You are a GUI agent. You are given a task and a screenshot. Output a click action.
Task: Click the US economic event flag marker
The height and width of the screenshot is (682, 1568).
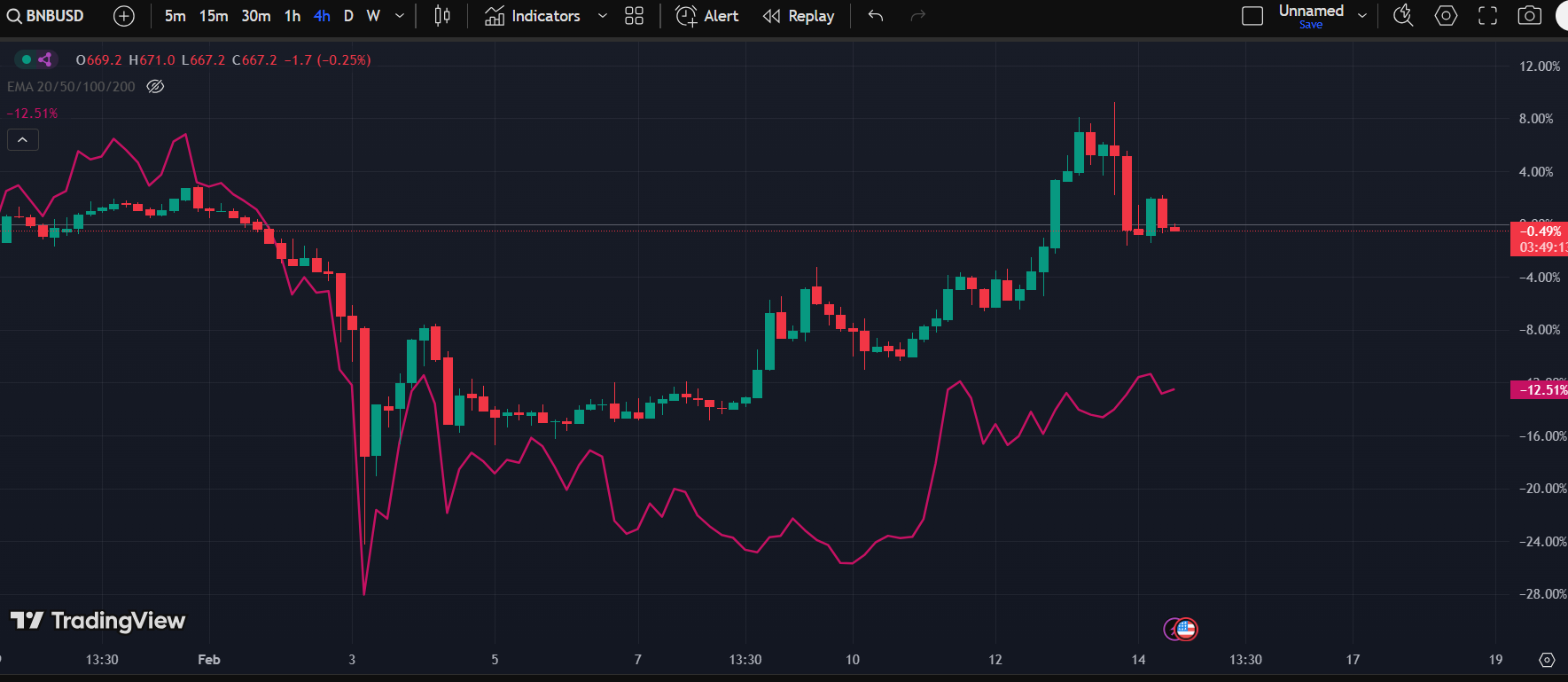coord(1186,629)
